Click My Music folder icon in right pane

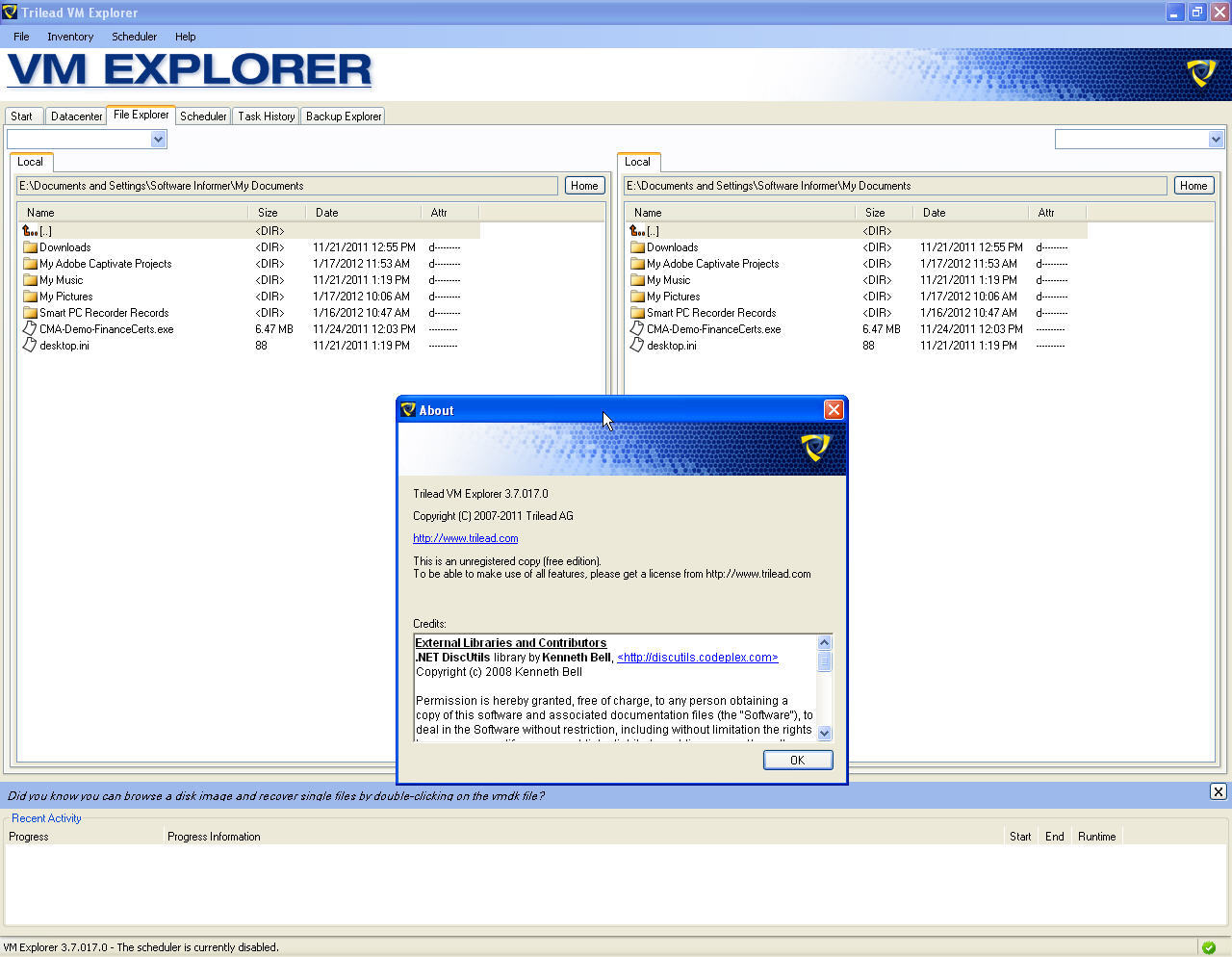click(637, 280)
